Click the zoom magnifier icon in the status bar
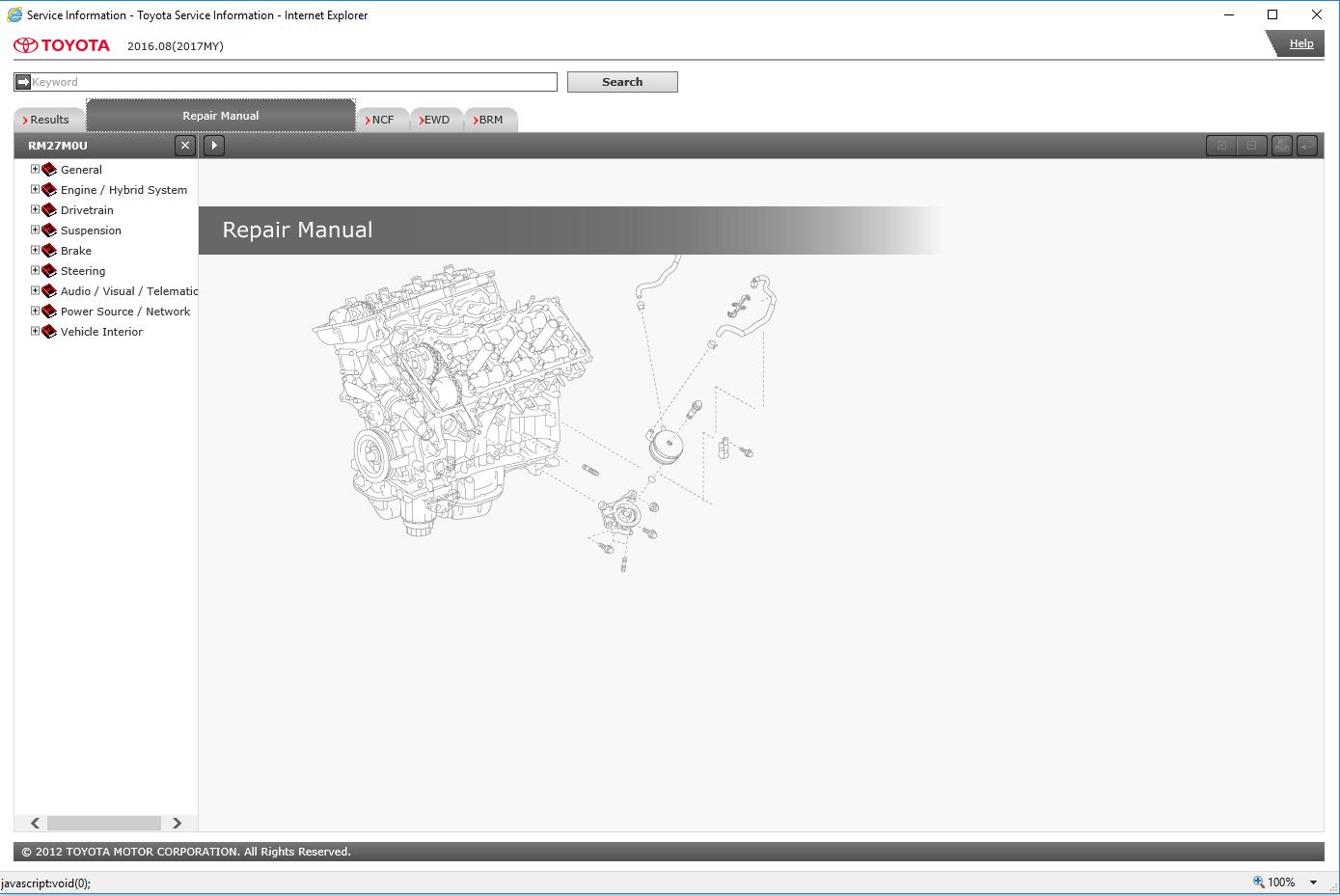This screenshot has width=1340, height=896. (x=1258, y=882)
